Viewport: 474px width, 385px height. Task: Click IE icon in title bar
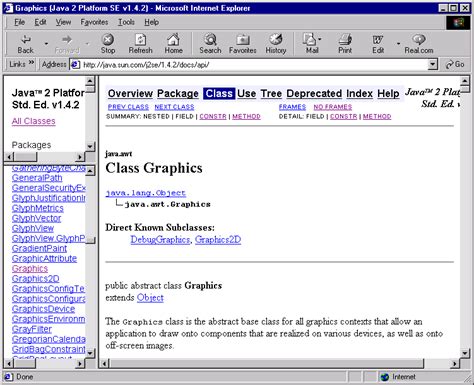pyautogui.click(x=8, y=8)
